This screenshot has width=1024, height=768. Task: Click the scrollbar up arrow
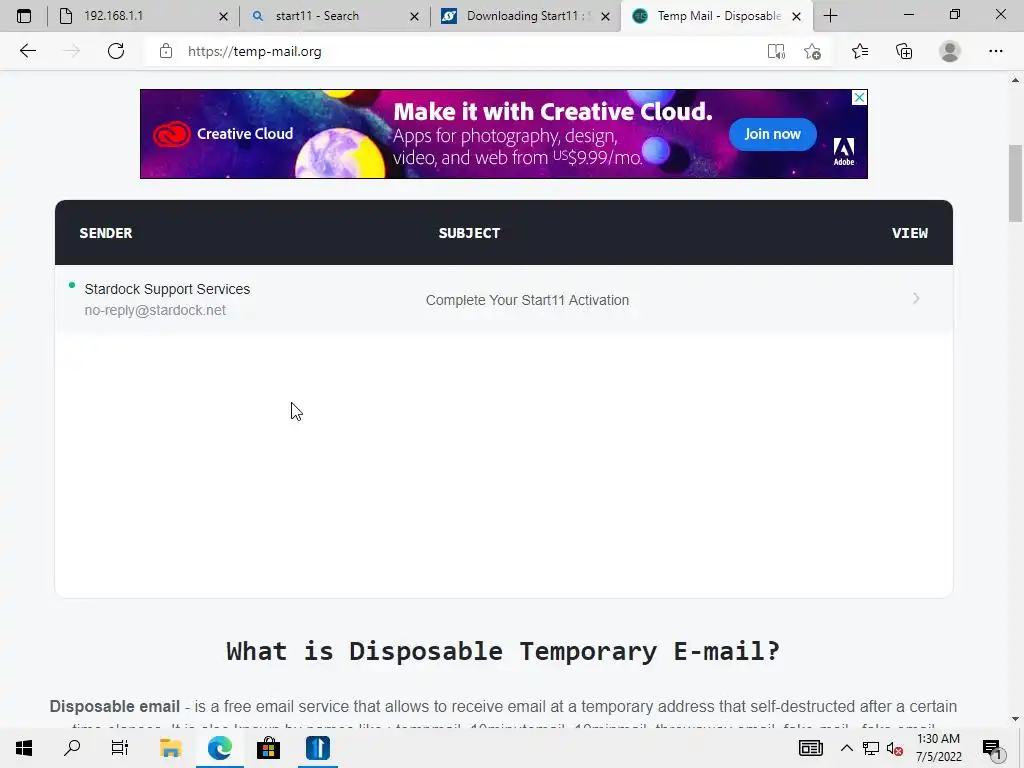(1015, 80)
